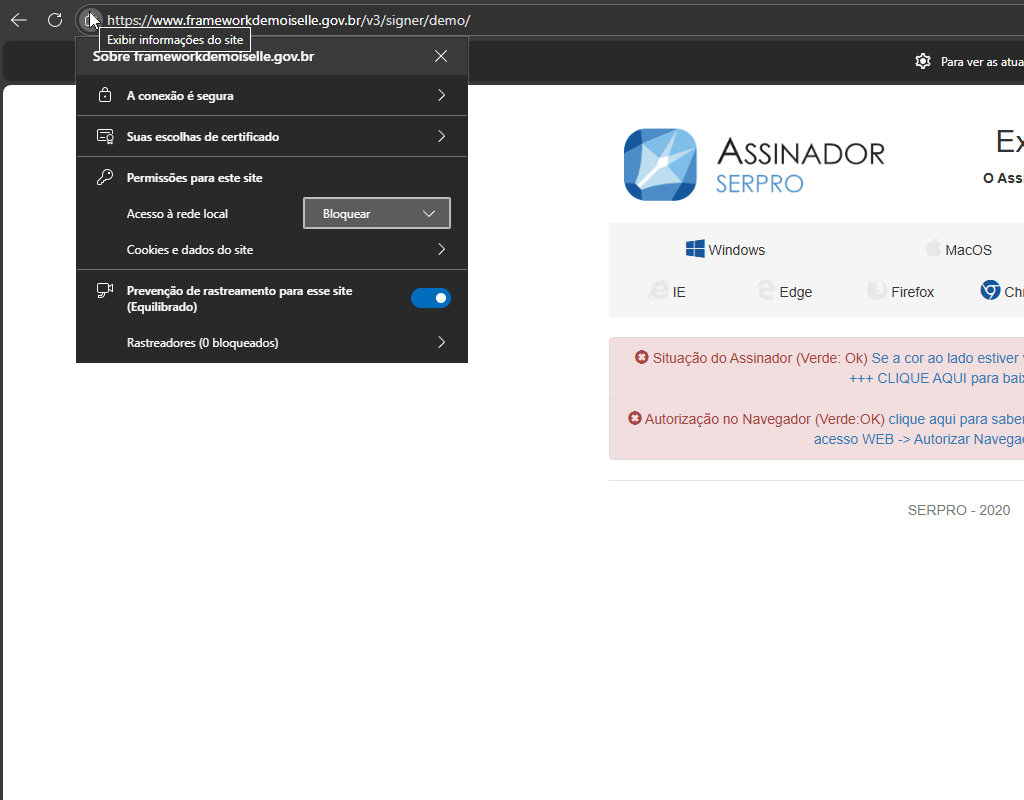Click the IE browser icon
Viewport: 1024px width, 800px height.
pyautogui.click(x=658, y=291)
